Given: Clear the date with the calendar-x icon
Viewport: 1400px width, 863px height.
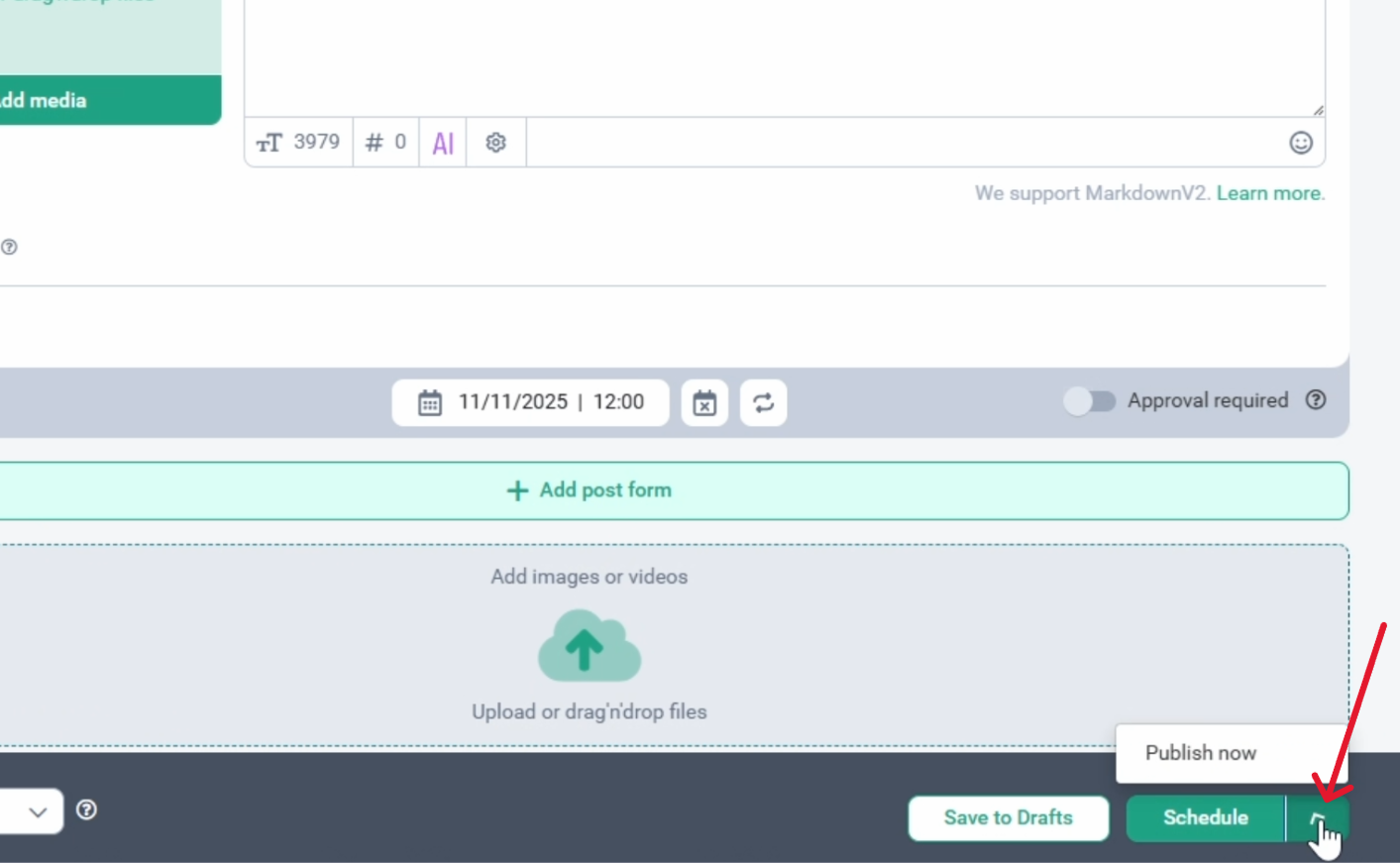Looking at the screenshot, I should 704,403.
